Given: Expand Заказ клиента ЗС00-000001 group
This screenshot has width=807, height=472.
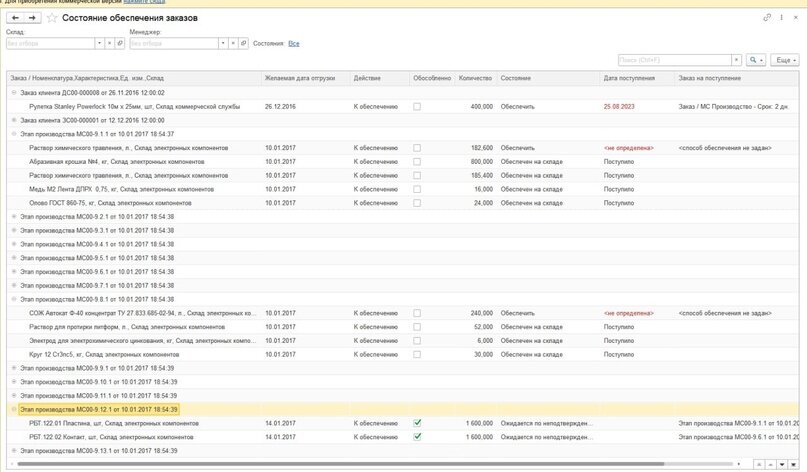Looking at the screenshot, I should 14,120.
